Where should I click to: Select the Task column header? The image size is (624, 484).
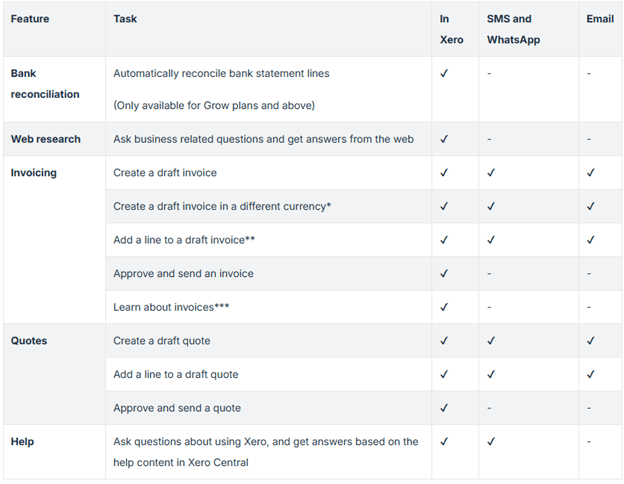click(x=126, y=19)
